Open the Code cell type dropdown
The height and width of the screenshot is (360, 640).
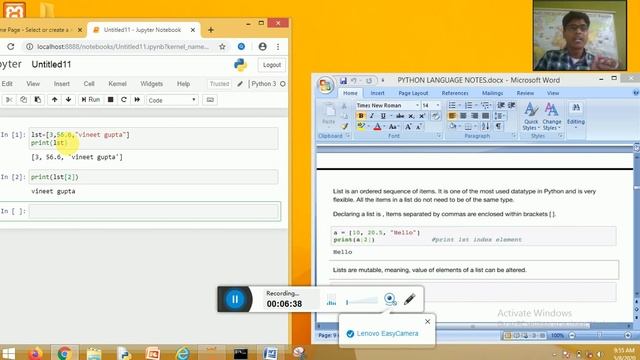172,100
